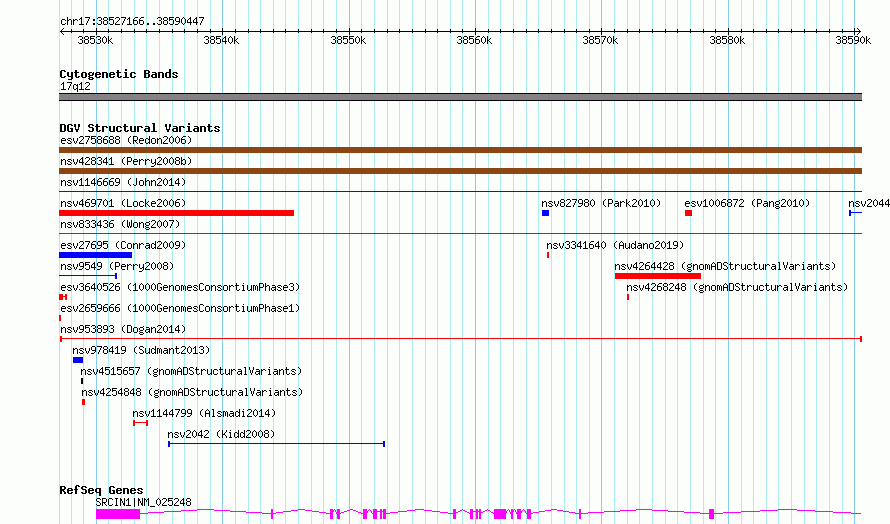This screenshot has width=890, height=524.
Task: Click the RefSeq Genes track title
Action: pyautogui.click(x=102, y=490)
